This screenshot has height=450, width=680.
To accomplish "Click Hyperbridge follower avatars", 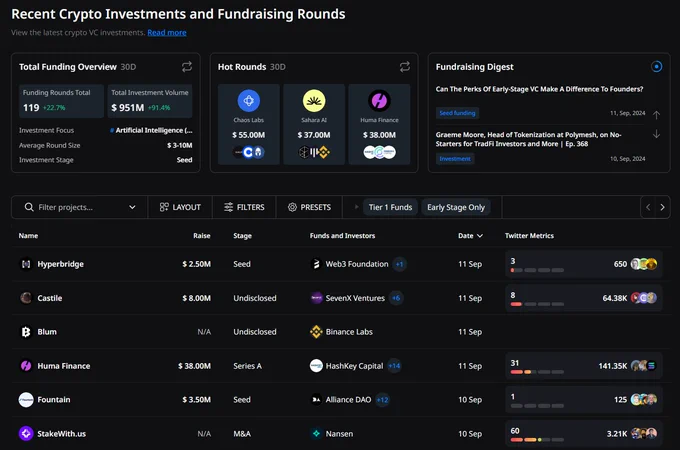I will [x=644, y=264].
